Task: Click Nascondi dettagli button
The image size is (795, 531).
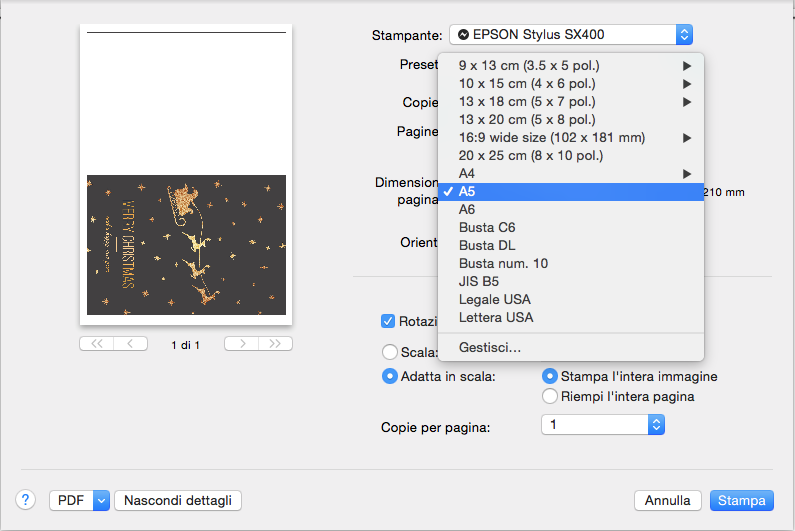Action: [178, 501]
